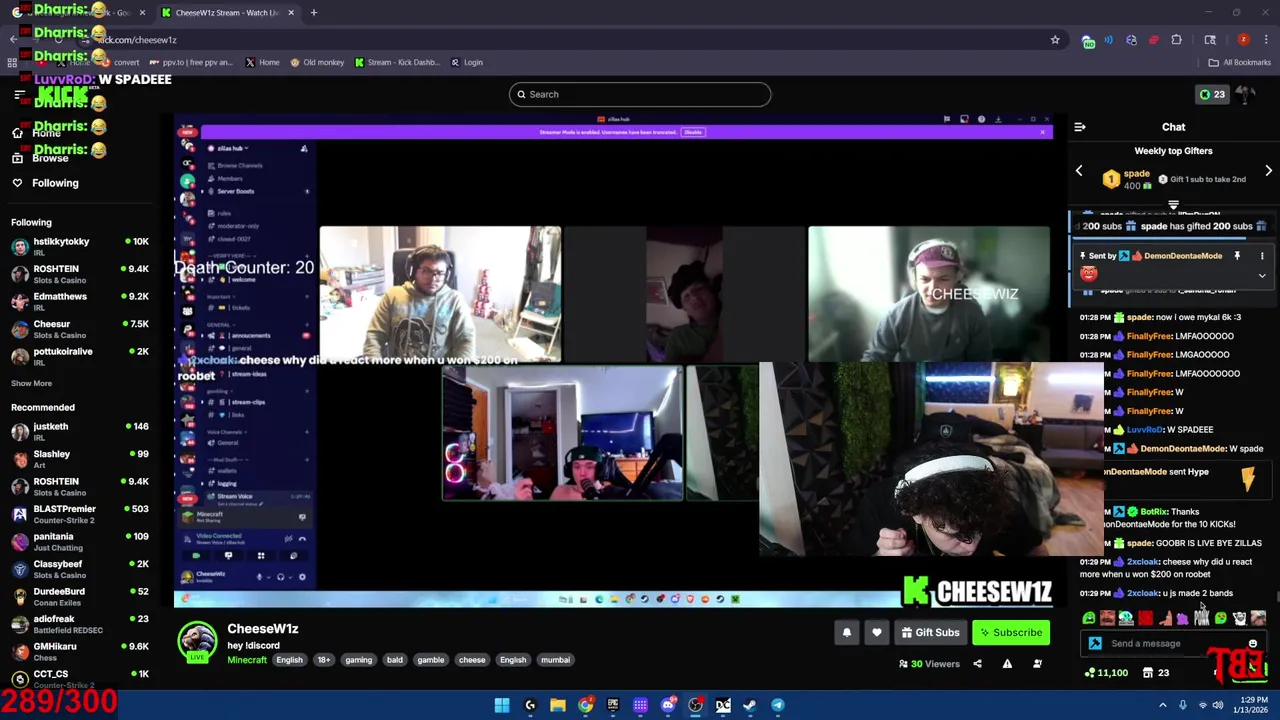Subscribe to the CheeseW1z channel
The height and width of the screenshot is (720, 1280).
coord(1011,632)
